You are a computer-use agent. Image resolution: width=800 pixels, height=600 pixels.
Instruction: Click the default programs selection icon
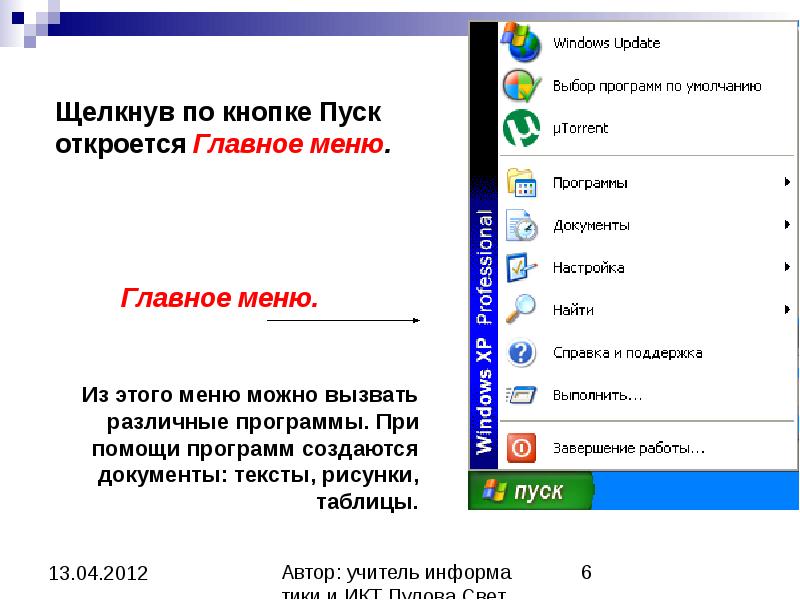tap(521, 86)
